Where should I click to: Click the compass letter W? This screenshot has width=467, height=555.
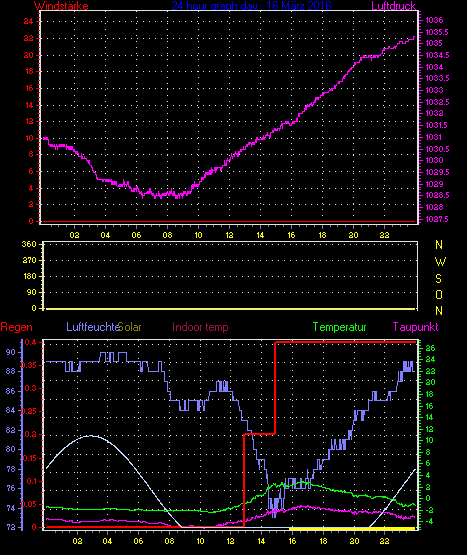click(x=440, y=262)
